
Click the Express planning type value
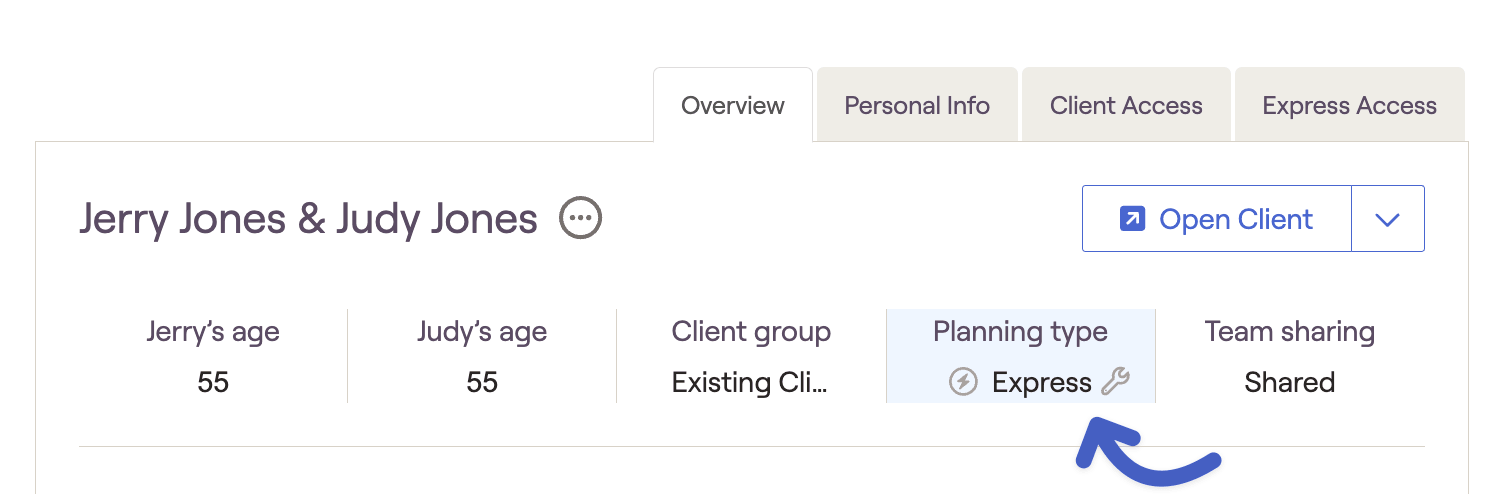click(1042, 382)
